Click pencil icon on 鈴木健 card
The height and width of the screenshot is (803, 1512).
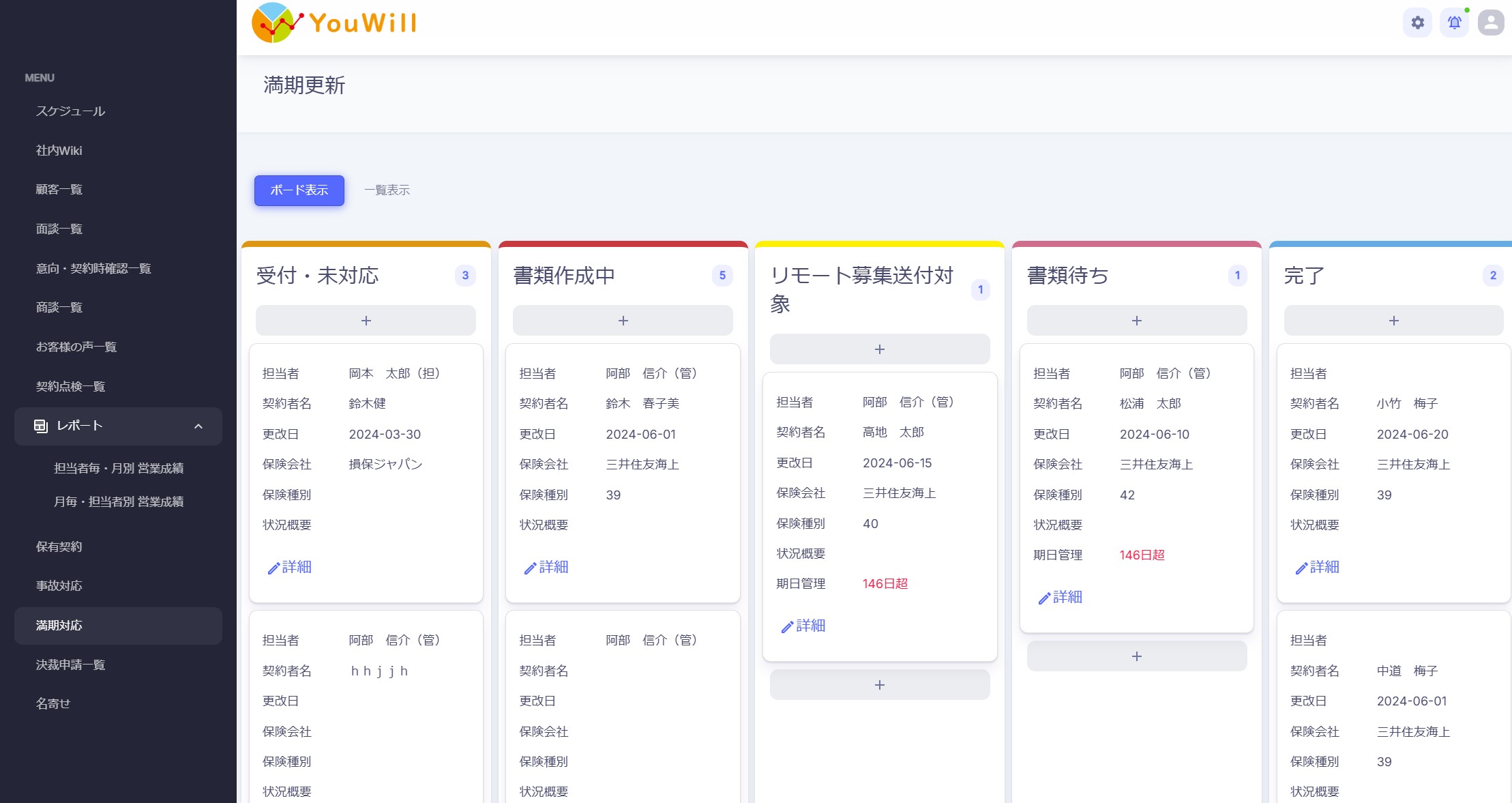click(273, 568)
